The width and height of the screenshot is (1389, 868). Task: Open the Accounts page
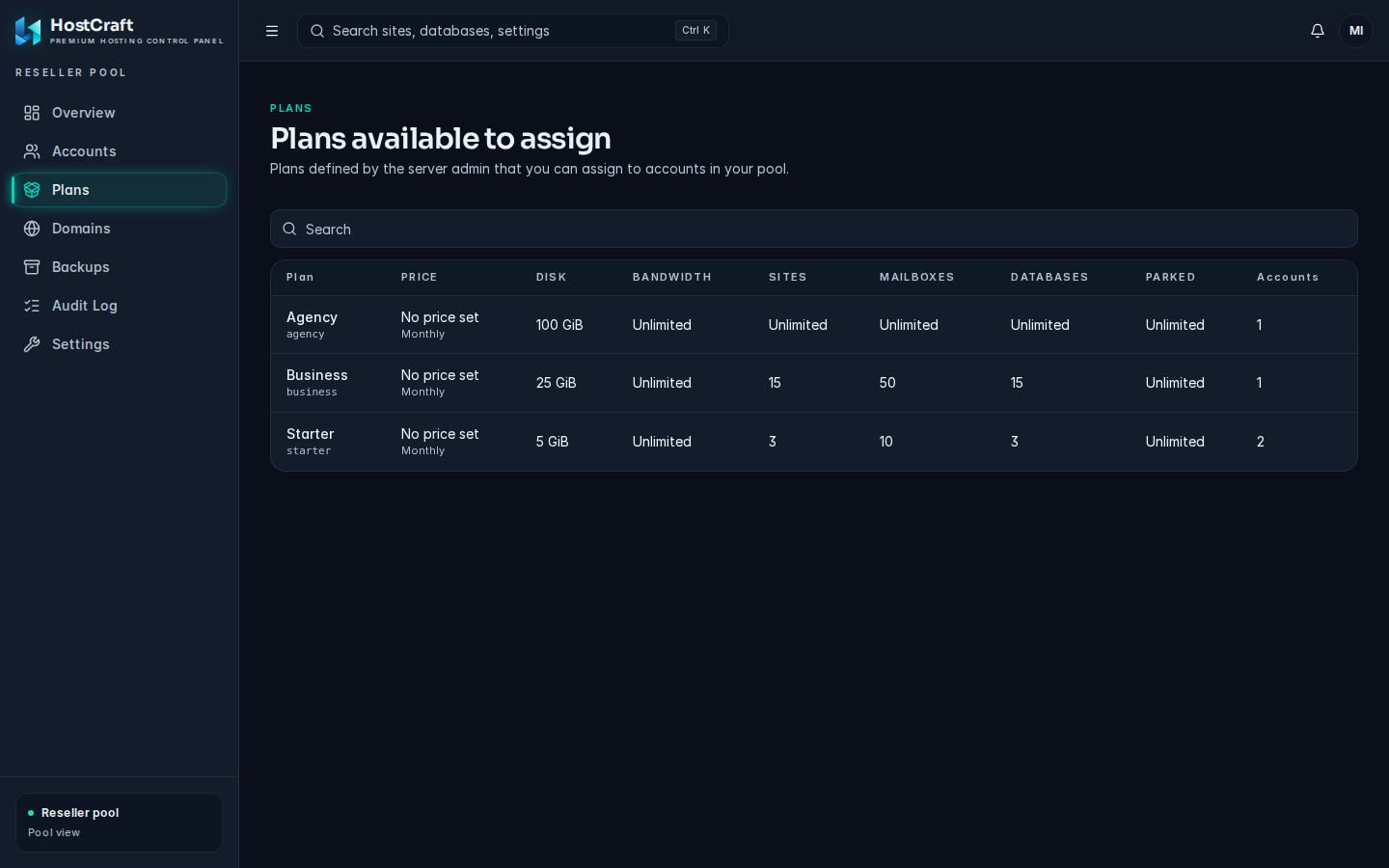click(120, 151)
